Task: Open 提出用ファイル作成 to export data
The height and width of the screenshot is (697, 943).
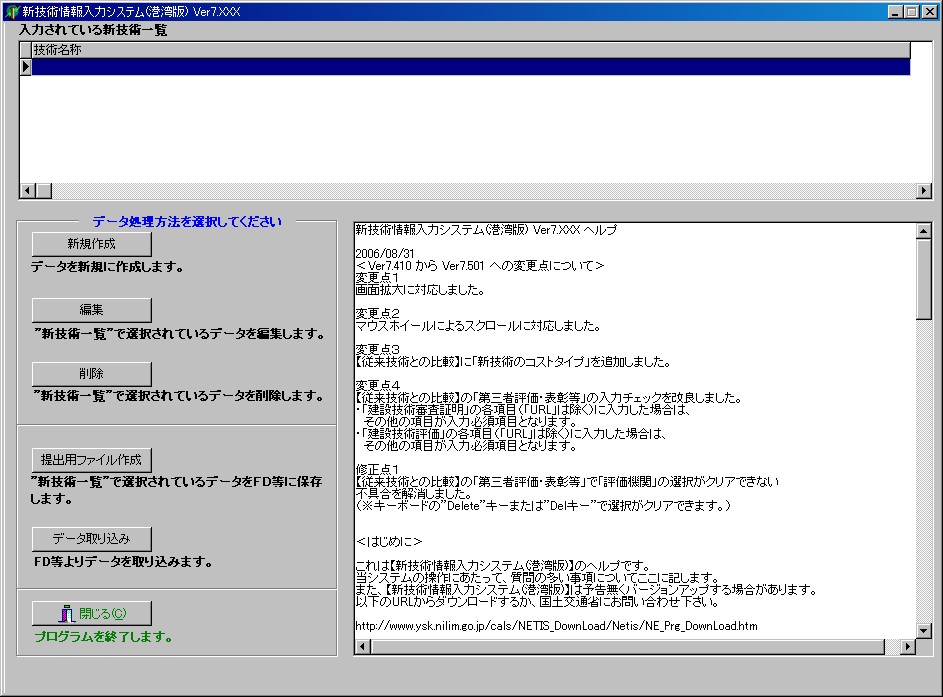Action: coord(92,460)
